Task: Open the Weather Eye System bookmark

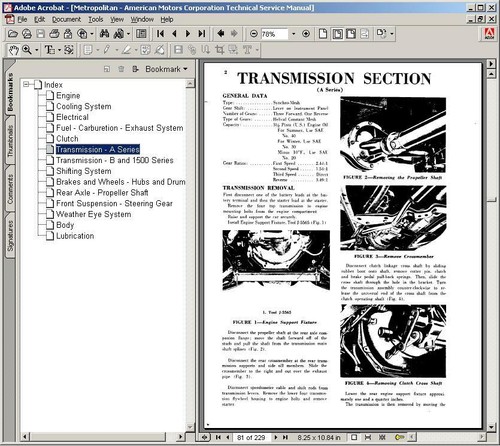Action: (x=93, y=214)
